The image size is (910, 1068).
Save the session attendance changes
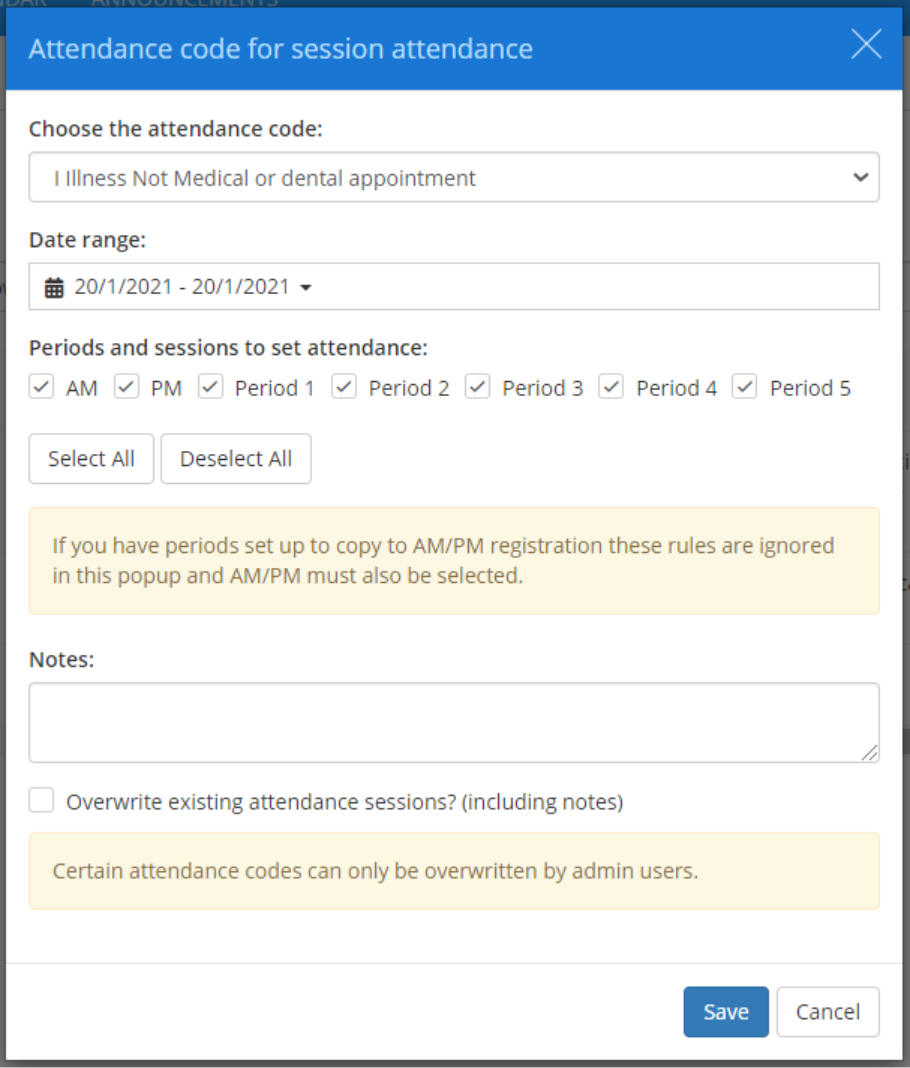(x=726, y=1011)
